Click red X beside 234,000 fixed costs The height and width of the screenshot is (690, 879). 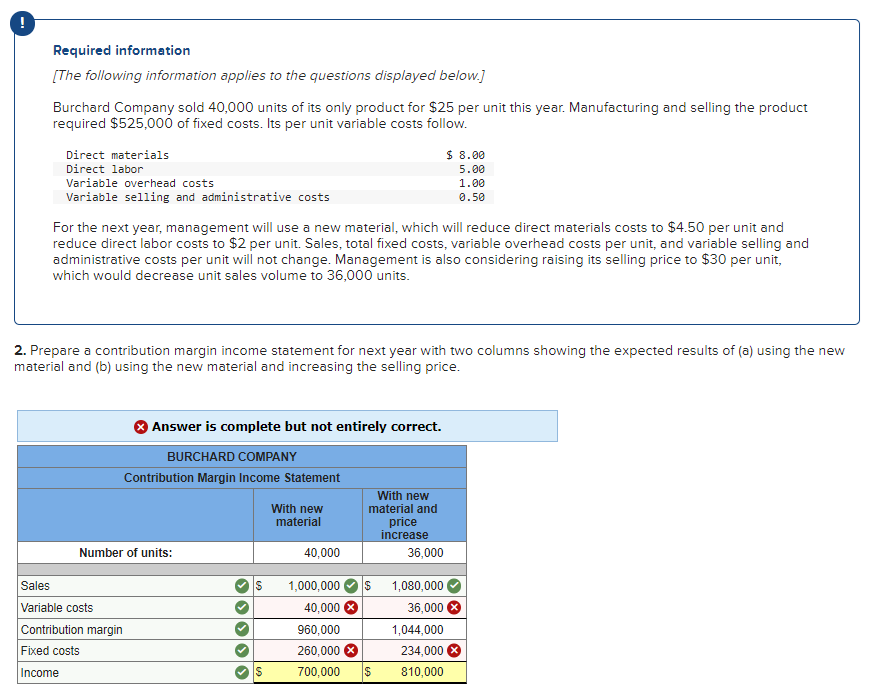(454, 651)
